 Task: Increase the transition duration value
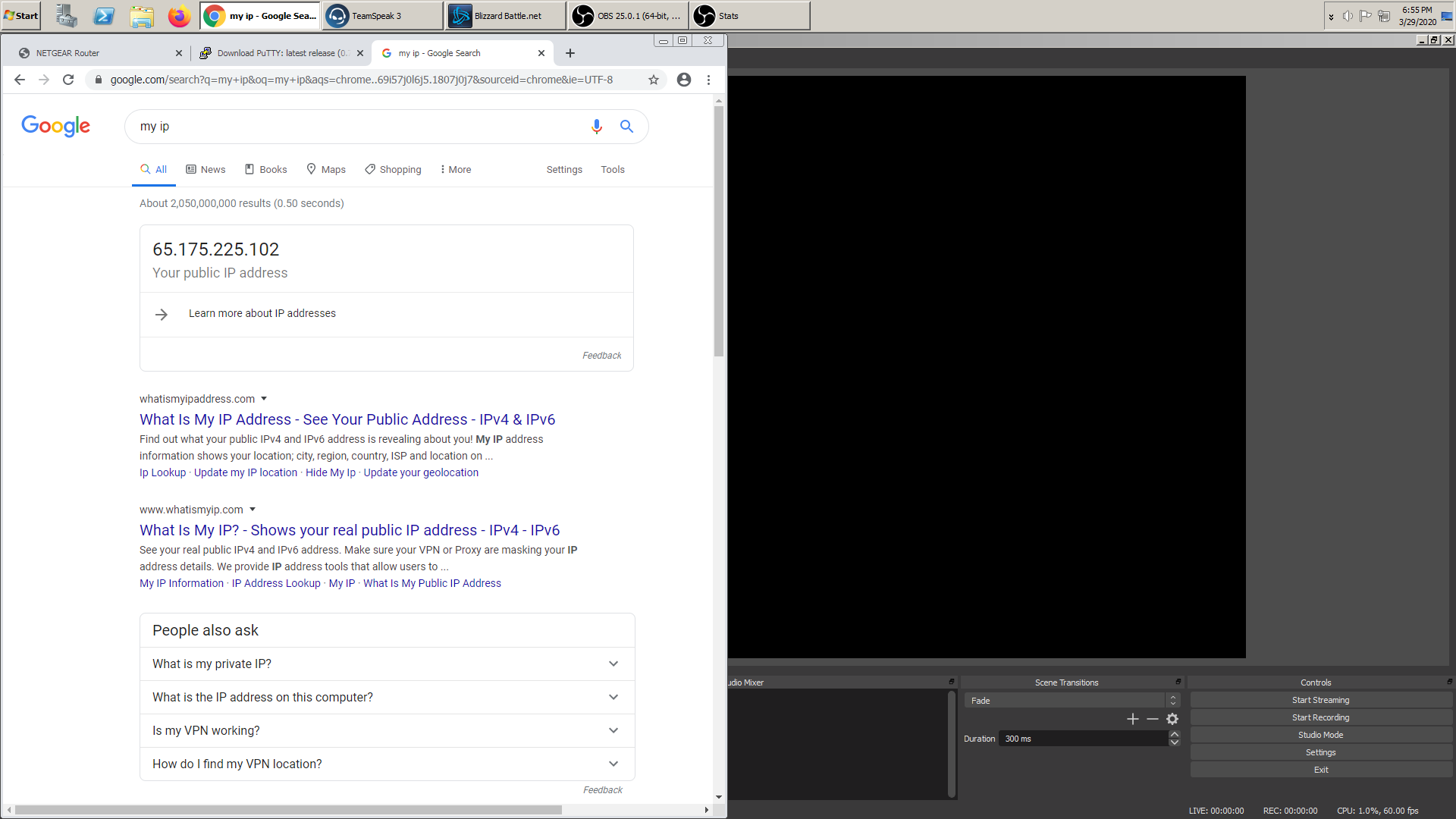pyautogui.click(x=1175, y=734)
